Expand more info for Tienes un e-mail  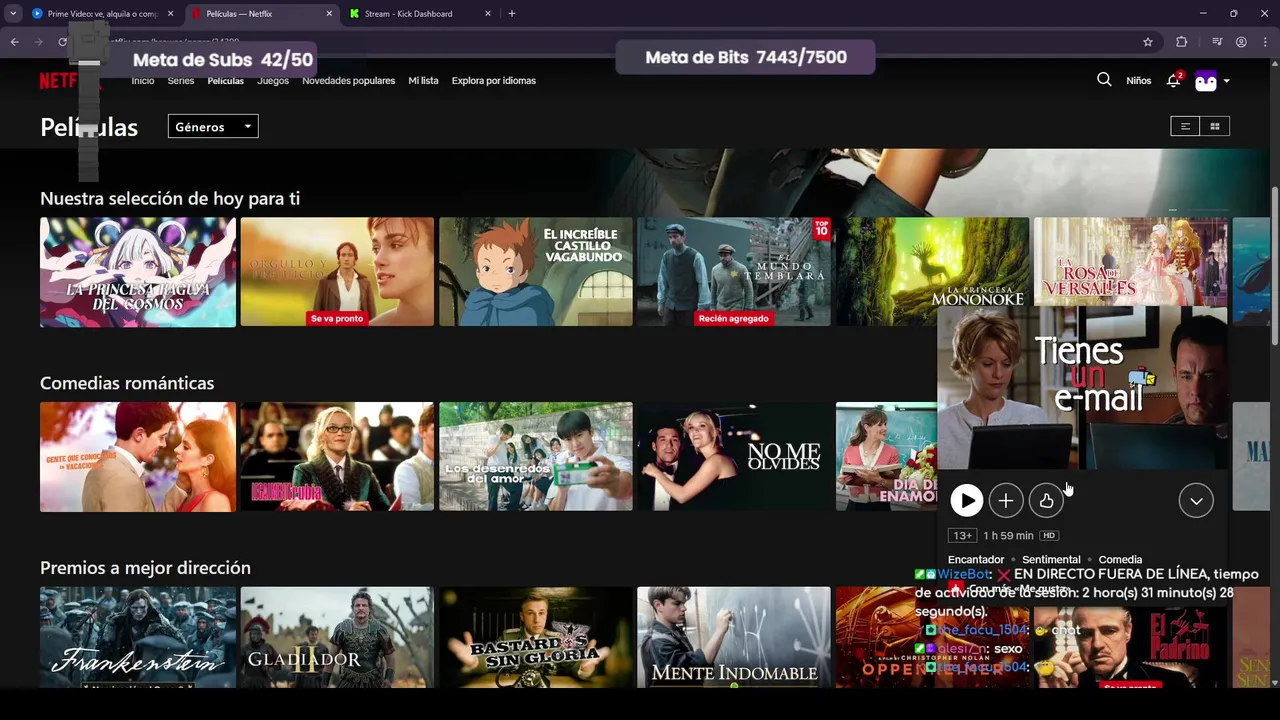point(1196,501)
